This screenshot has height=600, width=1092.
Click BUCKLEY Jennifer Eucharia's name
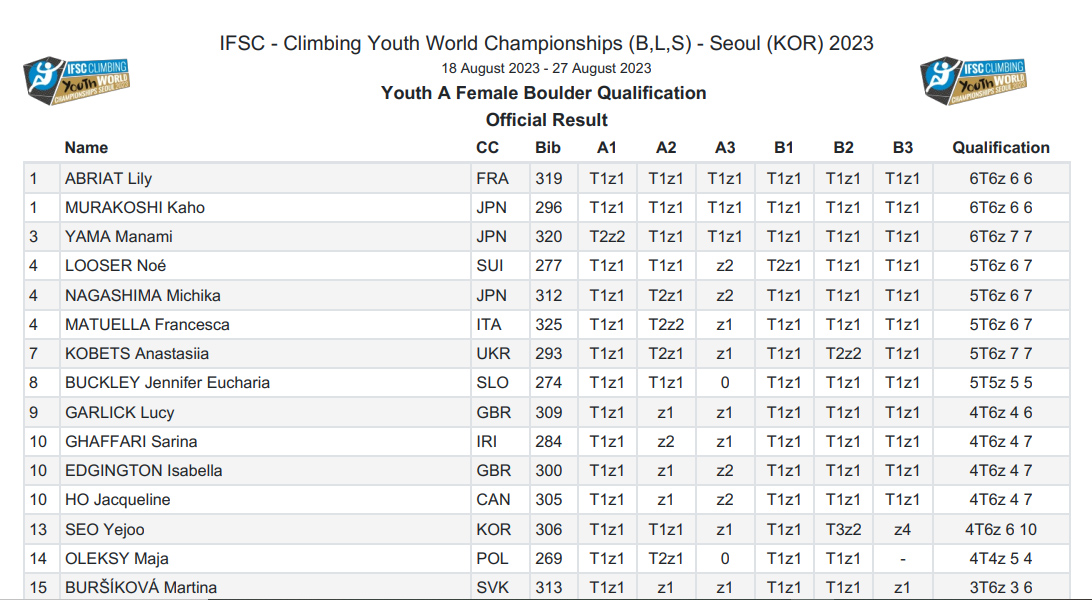pos(167,383)
